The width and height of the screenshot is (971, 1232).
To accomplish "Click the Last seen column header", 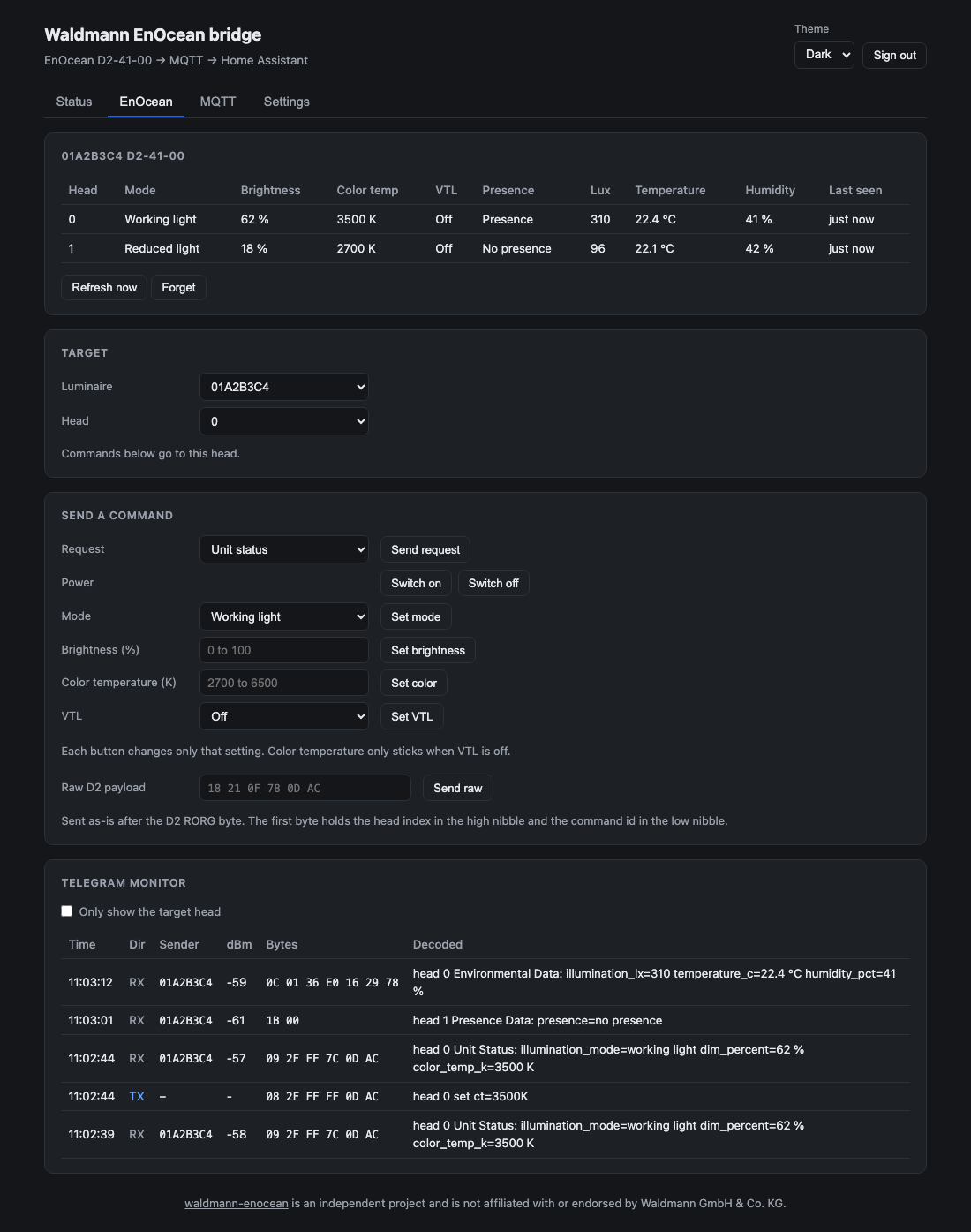I will coord(855,190).
